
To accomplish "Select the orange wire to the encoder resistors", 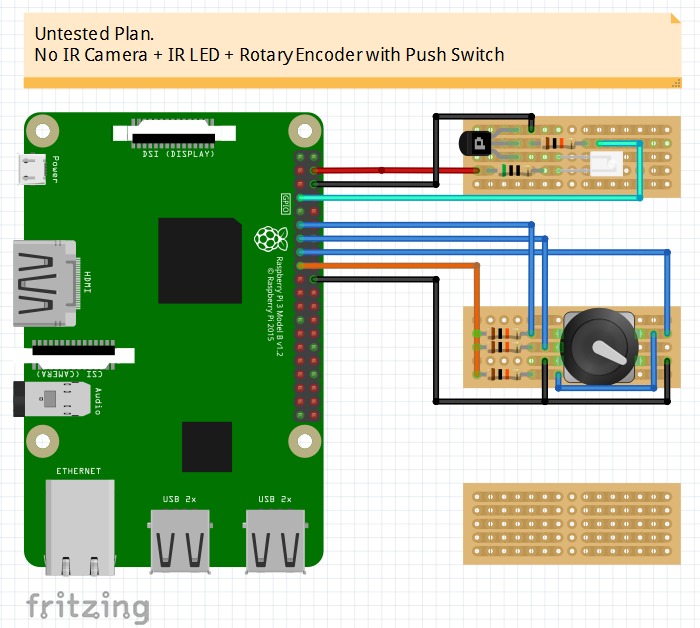I will click(388, 266).
